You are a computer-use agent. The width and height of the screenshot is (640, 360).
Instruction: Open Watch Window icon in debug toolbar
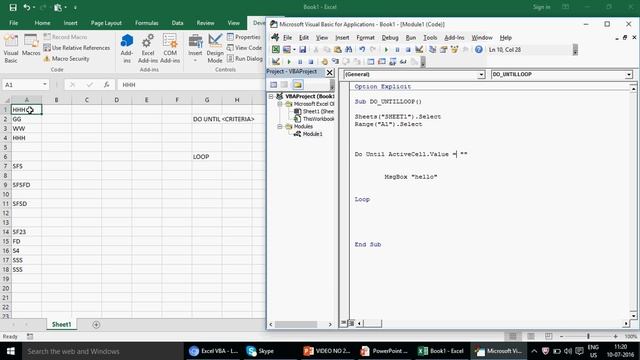tap(393, 62)
